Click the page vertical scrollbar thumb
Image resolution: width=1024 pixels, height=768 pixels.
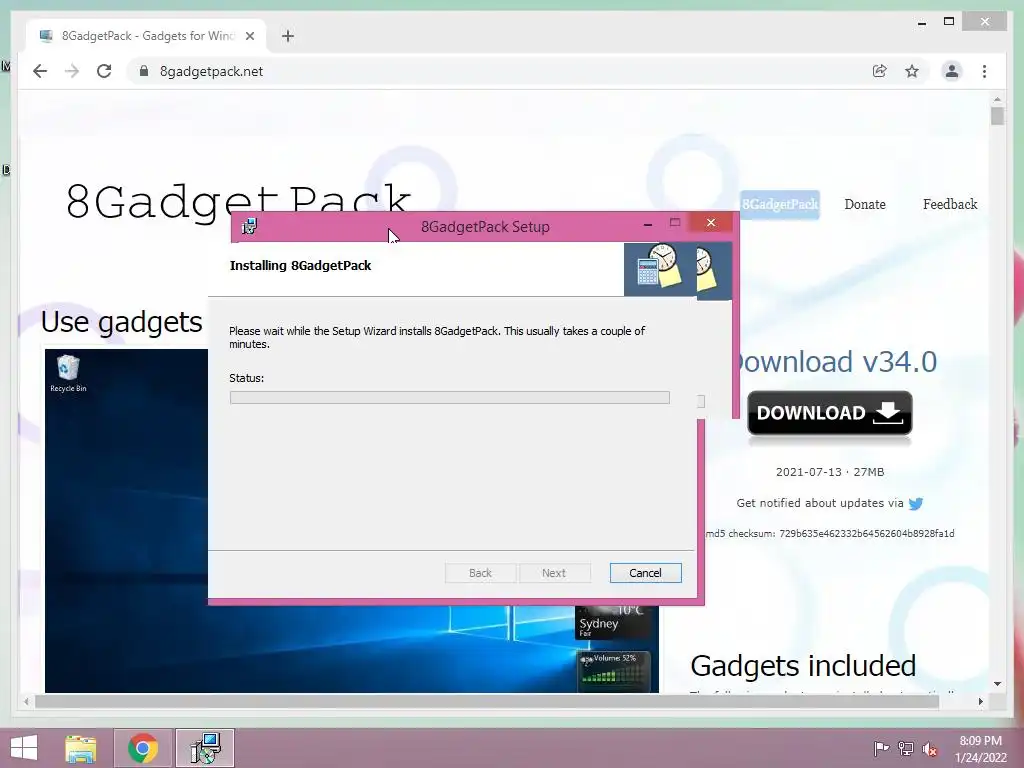pos(997,116)
